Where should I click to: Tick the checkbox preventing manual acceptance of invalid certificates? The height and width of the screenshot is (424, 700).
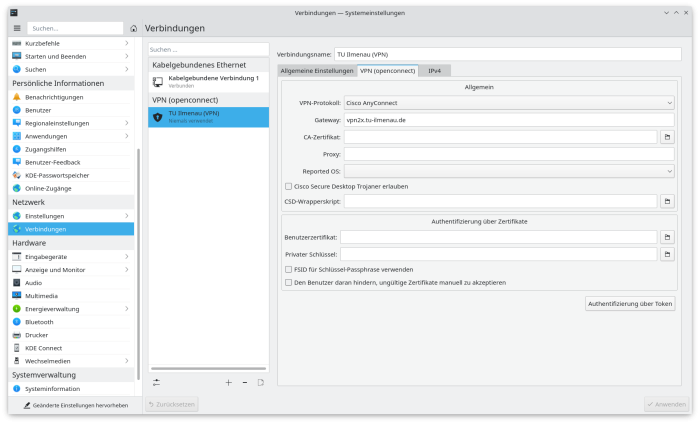(x=288, y=283)
